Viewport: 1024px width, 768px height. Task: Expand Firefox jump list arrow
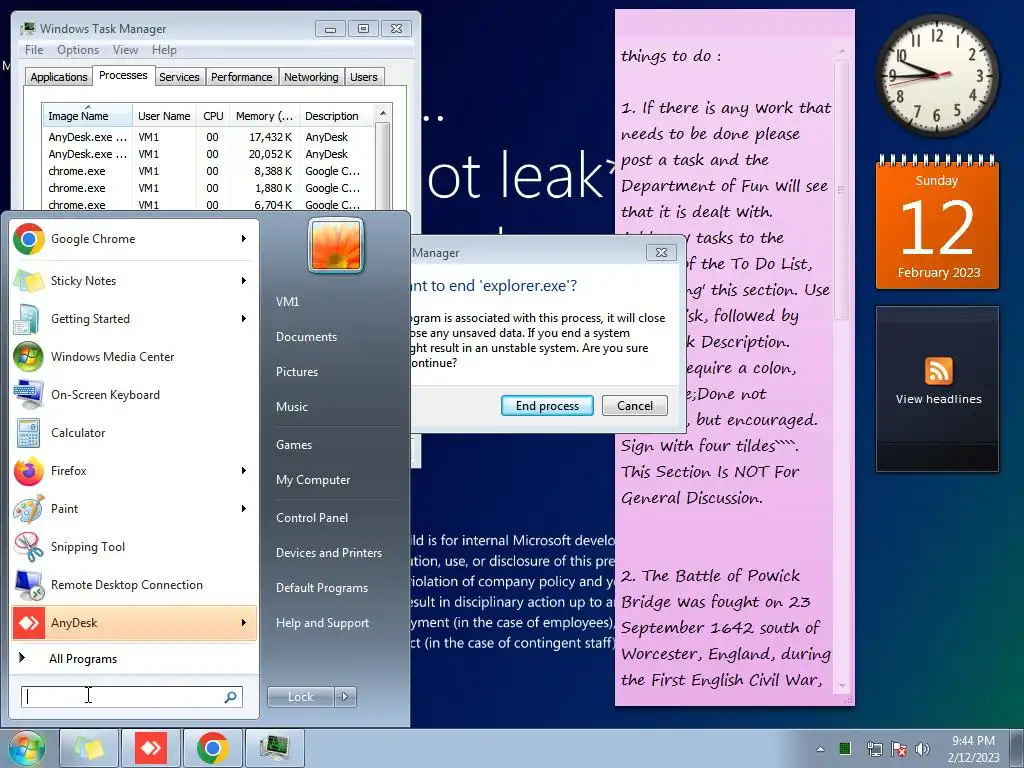tap(244, 470)
